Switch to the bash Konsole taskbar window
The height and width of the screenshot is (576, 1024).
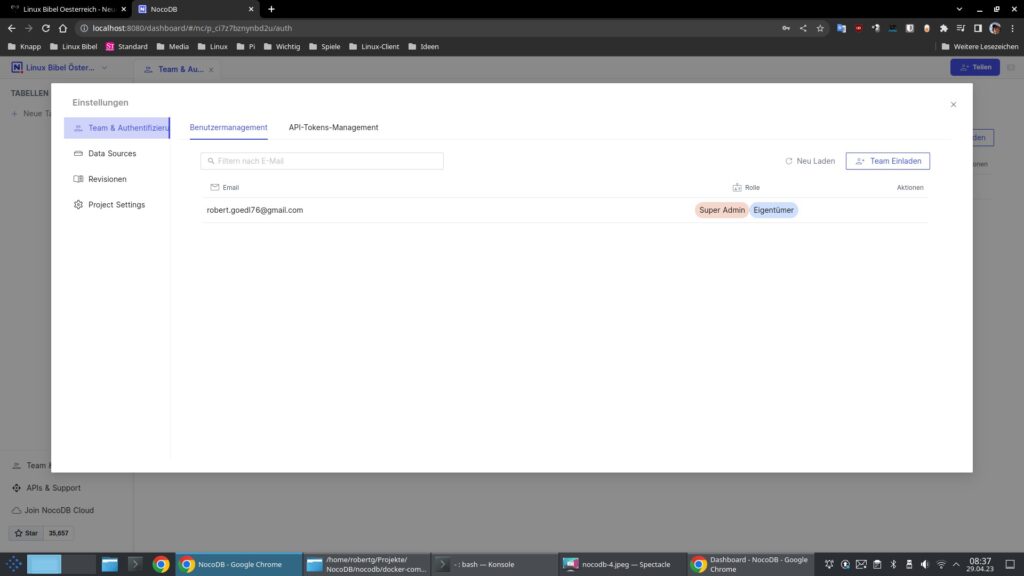(494, 564)
